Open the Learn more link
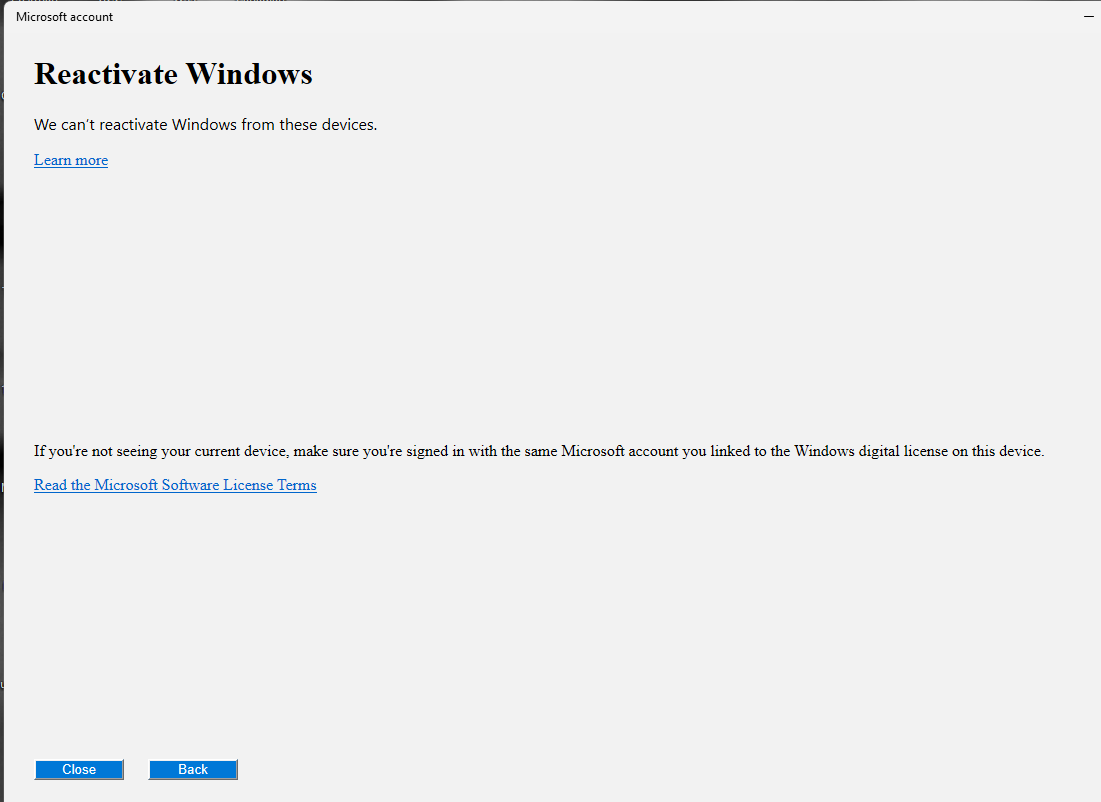Image resolution: width=1101 pixels, height=802 pixels. [71, 160]
